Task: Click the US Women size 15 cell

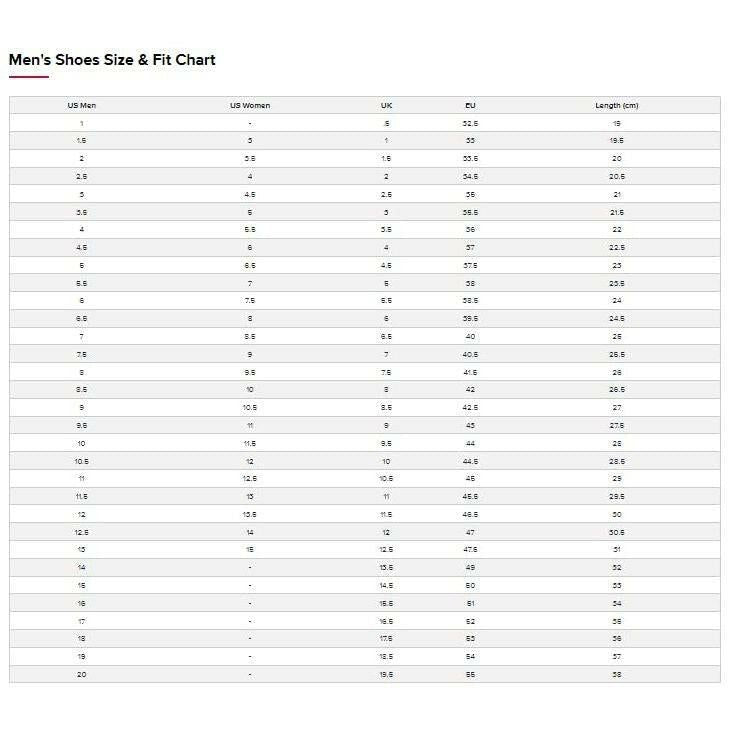Action: click(250, 549)
